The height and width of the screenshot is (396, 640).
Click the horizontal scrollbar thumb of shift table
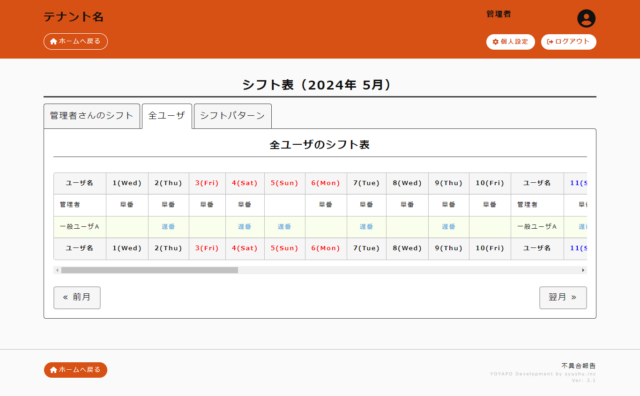click(149, 270)
